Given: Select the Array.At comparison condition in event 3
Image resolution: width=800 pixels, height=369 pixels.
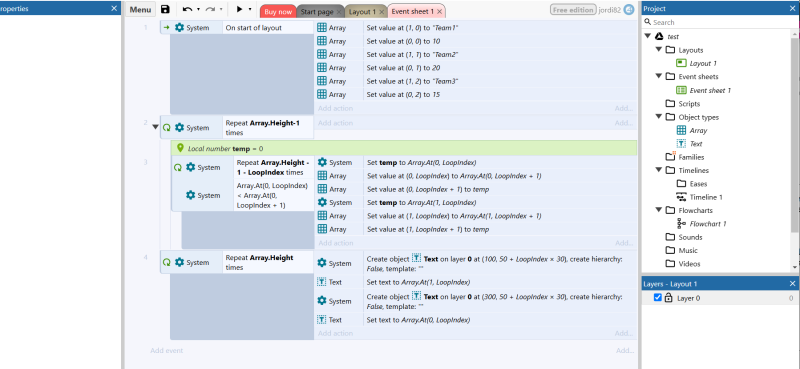Looking at the screenshot, I should click(274, 195).
